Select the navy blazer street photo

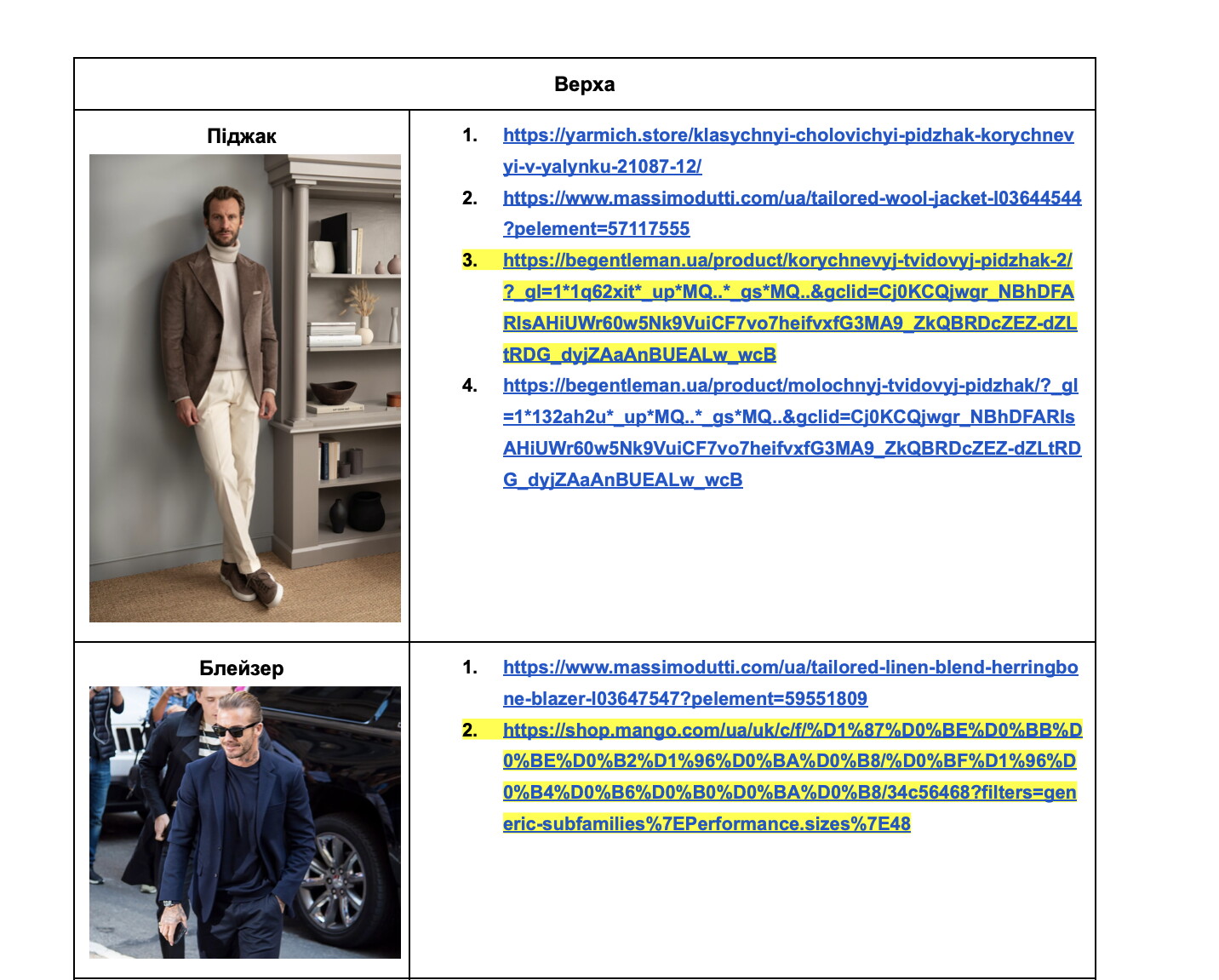pos(245,822)
